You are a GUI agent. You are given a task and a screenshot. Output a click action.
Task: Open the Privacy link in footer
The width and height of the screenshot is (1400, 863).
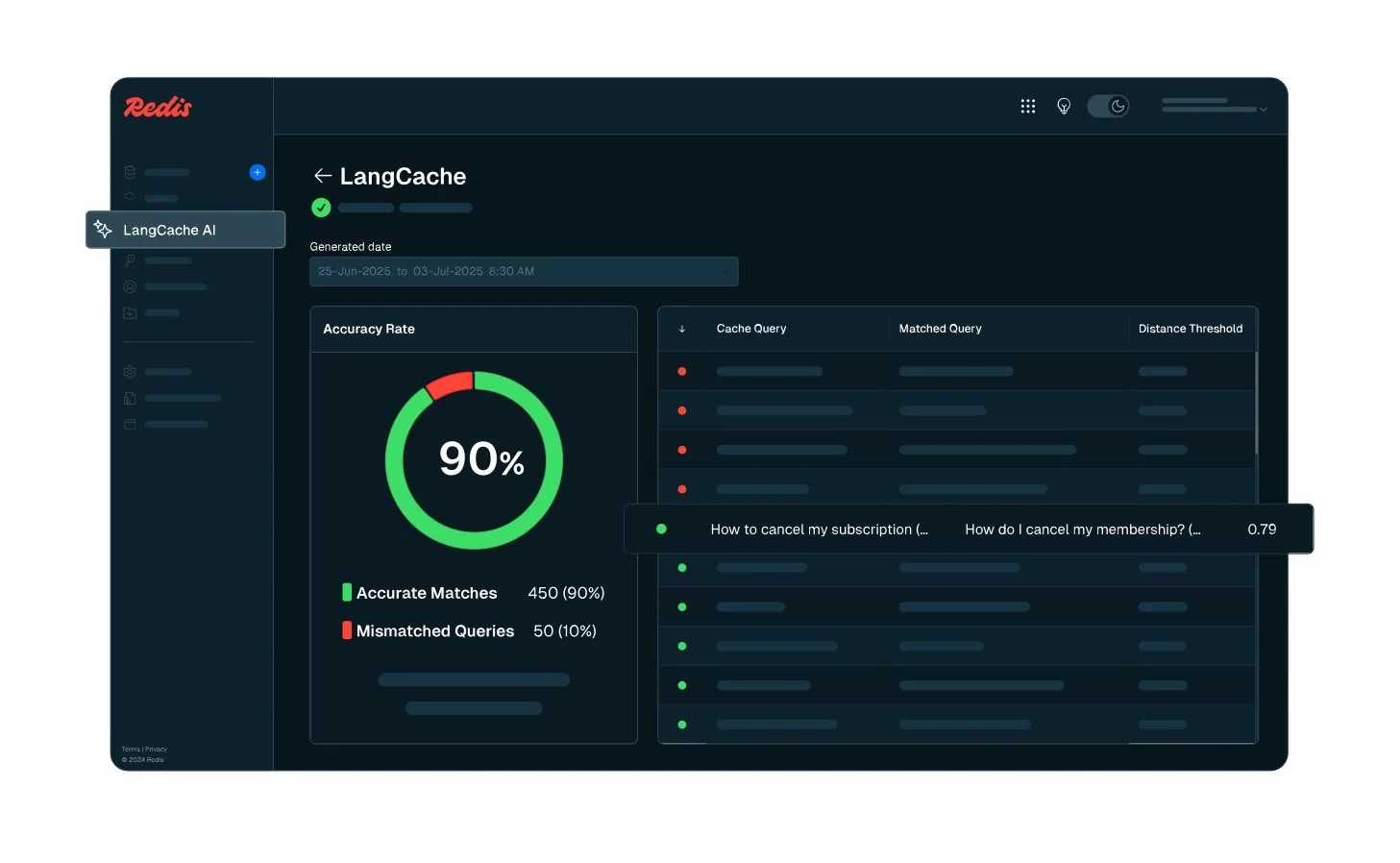click(x=156, y=749)
